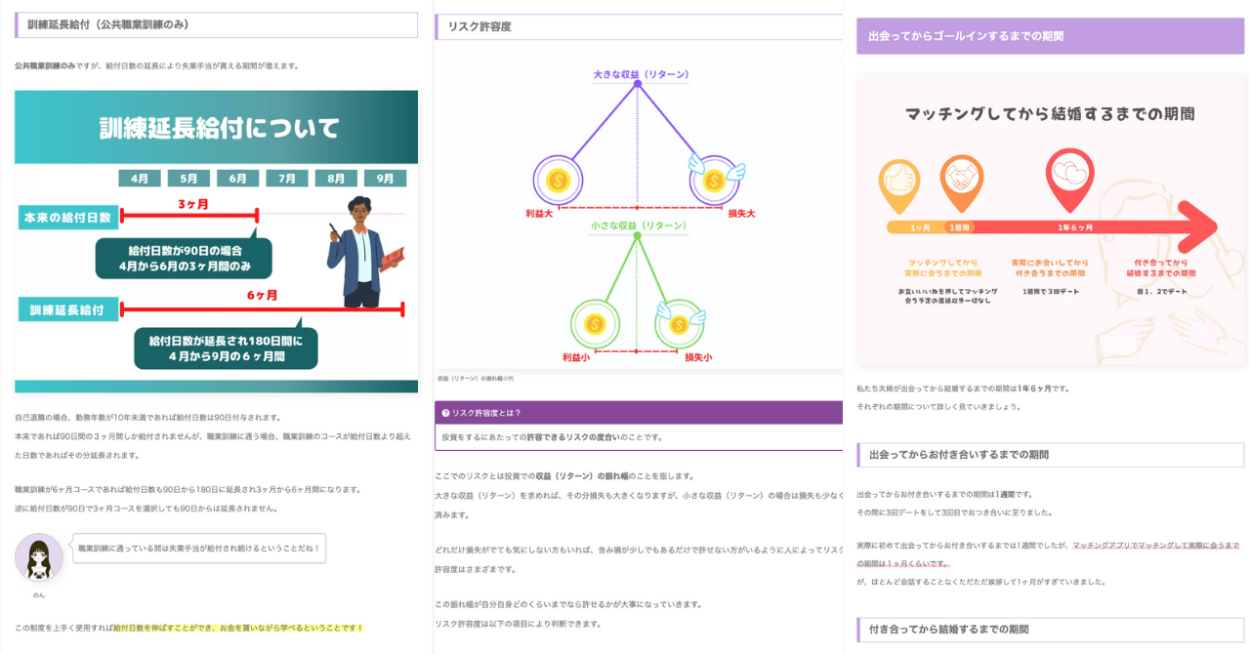Click the winged coin above 損失小
Viewport: 1250px width, 654px height.
click(680, 322)
